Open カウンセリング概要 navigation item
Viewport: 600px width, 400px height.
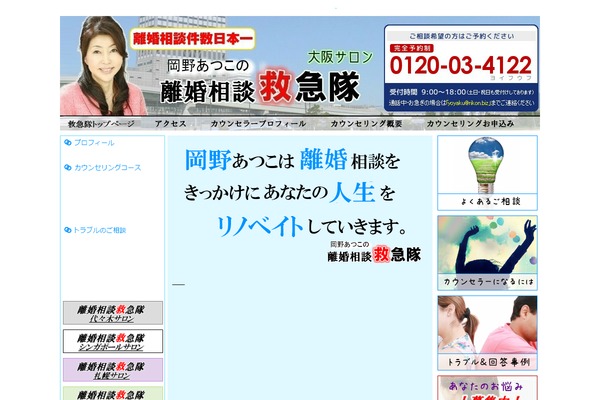pyautogui.click(x=366, y=124)
